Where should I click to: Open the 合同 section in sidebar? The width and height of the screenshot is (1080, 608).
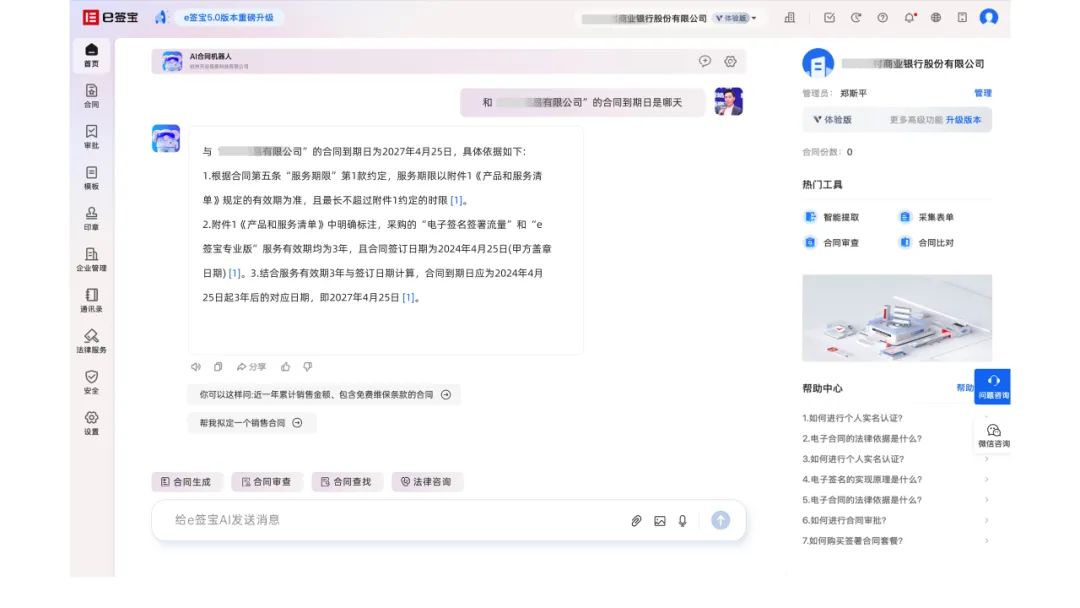pyautogui.click(x=91, y=96)
